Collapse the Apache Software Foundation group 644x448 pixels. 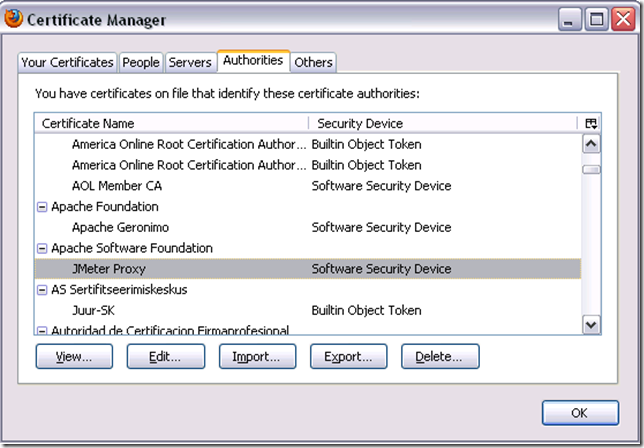[42, 248]
